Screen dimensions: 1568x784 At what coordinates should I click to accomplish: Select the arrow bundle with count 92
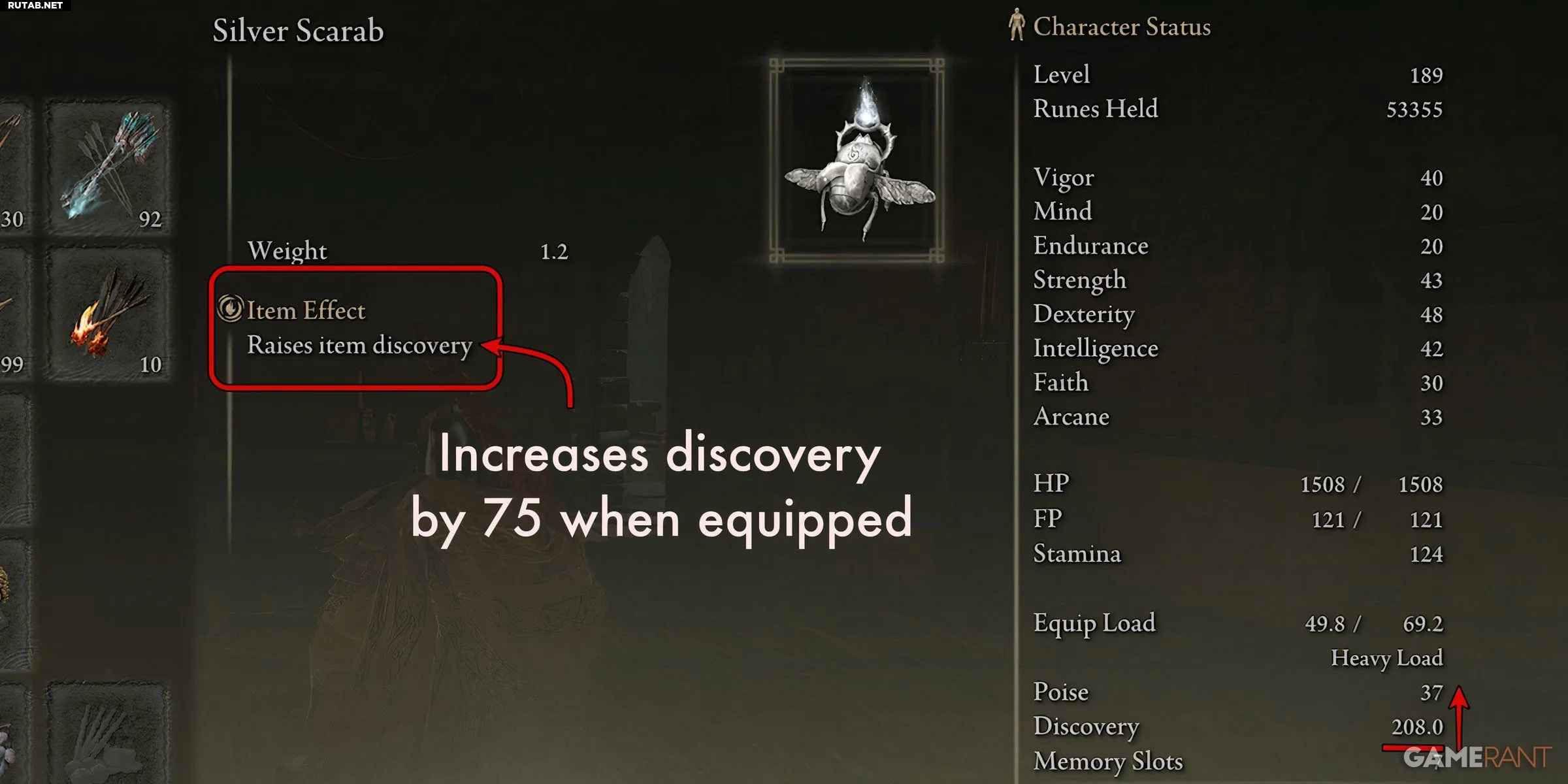(108, 167)
